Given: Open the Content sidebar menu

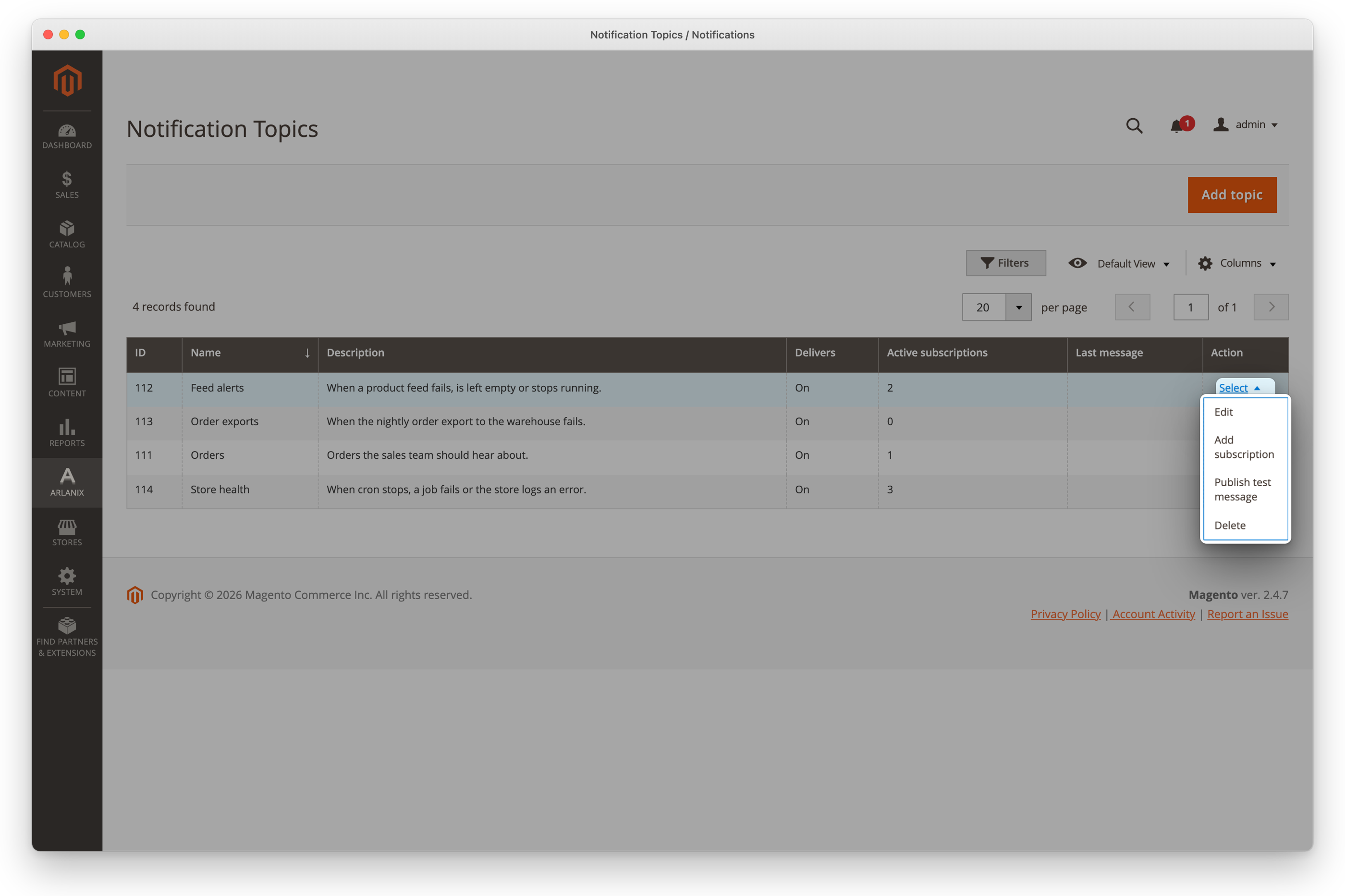Looking at the screenshot, I should pyautogui.click(x=67, y=383).
